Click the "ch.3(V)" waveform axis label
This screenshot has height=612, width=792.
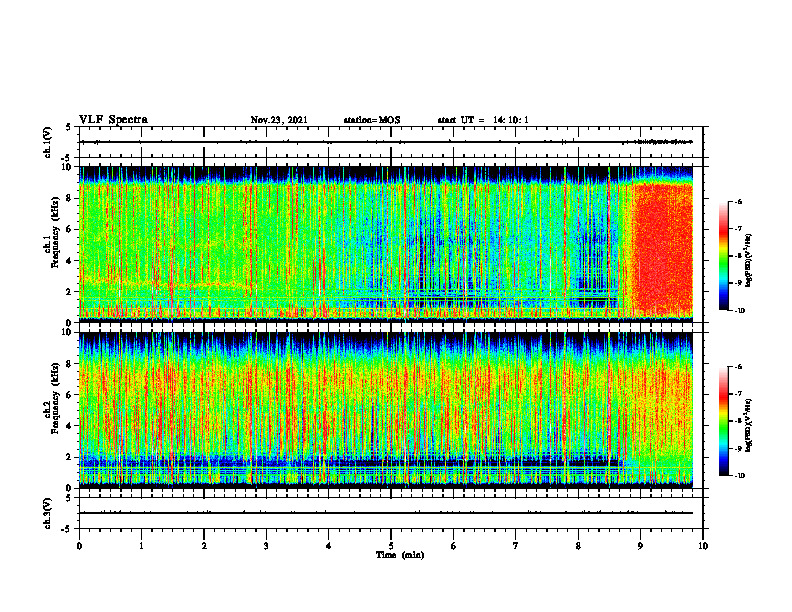tap(47, 513)
